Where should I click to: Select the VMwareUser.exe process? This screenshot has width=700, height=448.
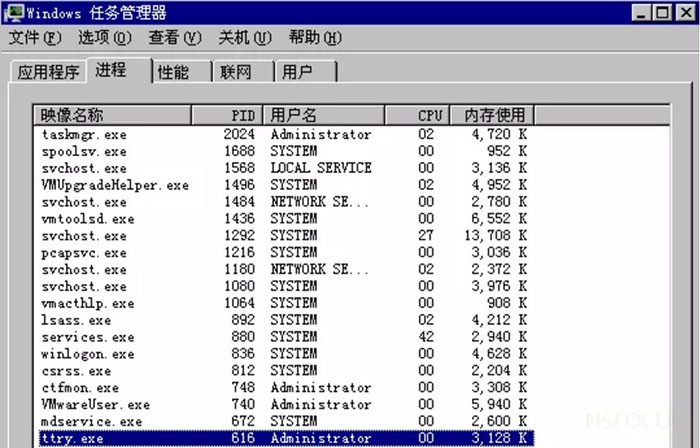(x=284, y=404)
